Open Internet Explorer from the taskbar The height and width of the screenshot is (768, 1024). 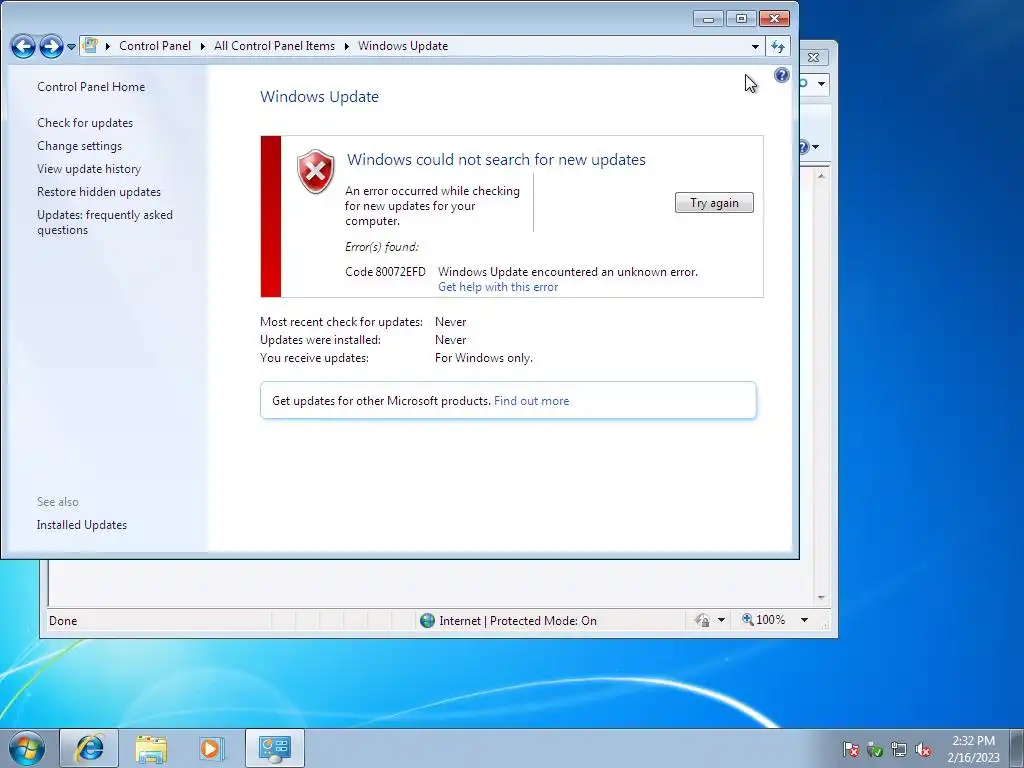pos(89,748)
